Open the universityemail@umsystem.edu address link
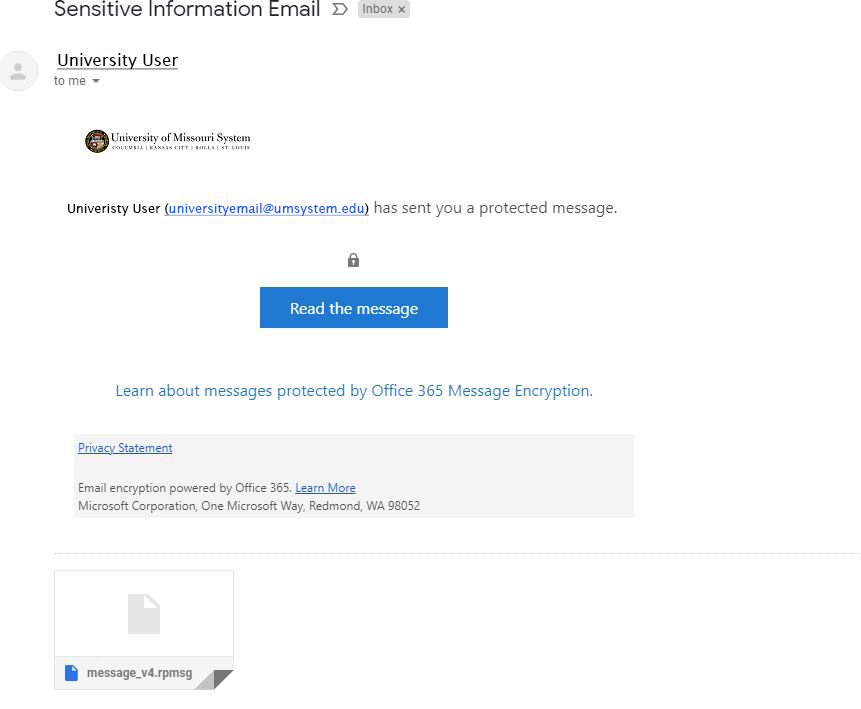 [266, 209]
